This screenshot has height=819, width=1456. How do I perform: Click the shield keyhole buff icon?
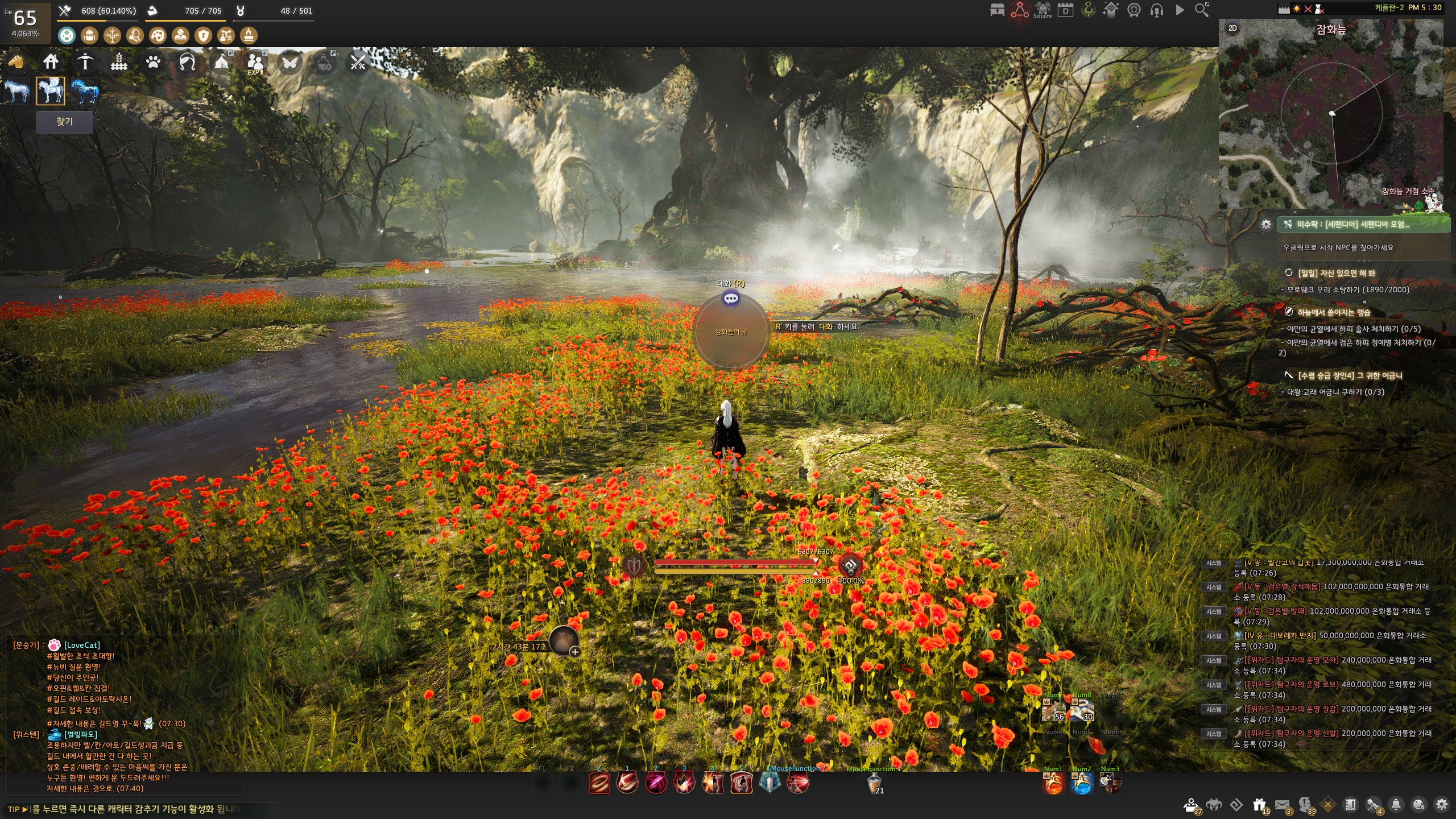pos(203,36)
